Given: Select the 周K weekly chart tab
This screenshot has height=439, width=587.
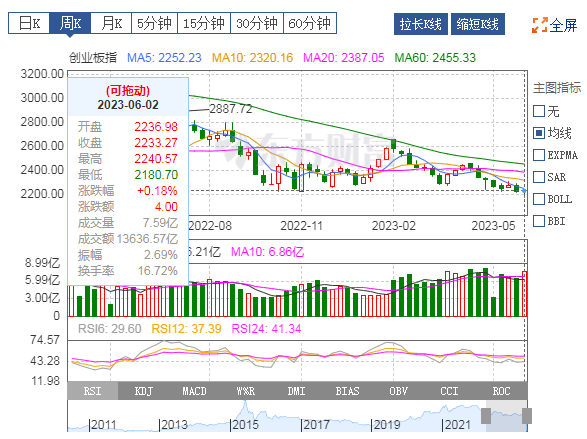Looking at the screenshot, I should (x=70, y=23).
